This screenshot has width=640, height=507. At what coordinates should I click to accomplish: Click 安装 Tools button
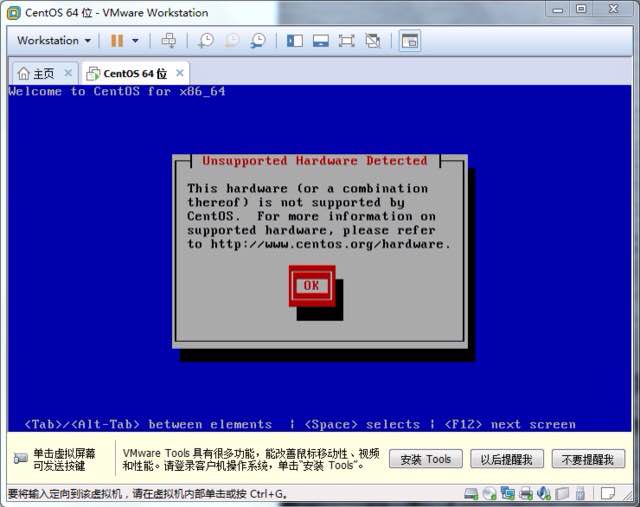[426, 459]
